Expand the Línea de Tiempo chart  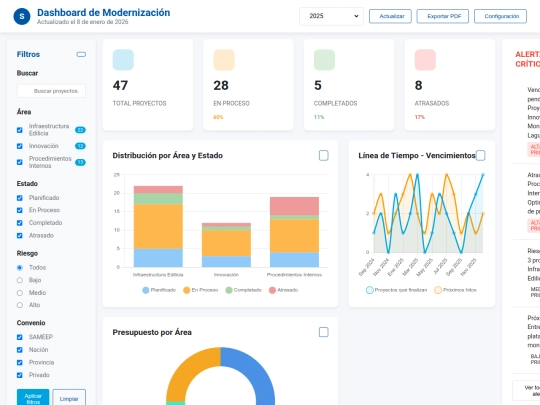click(480, 156)
